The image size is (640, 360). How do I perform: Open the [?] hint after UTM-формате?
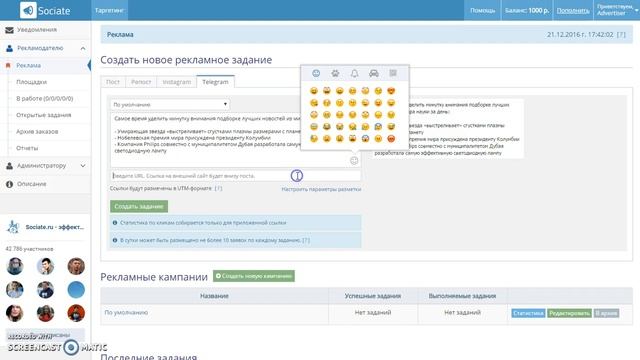point(218,189)
